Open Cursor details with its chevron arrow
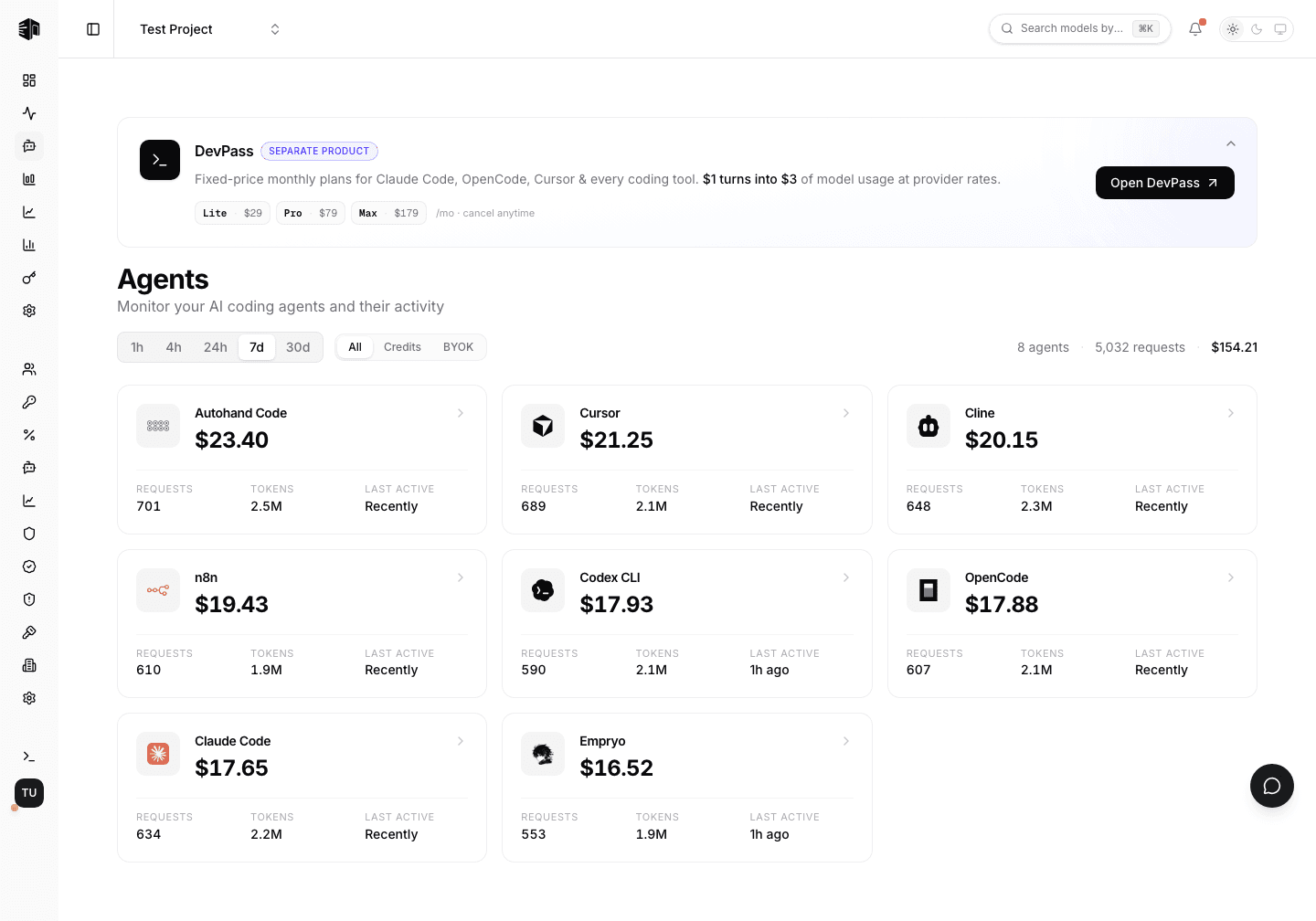The height and width of the screenshot is (921, 1316). click(846, 413)
